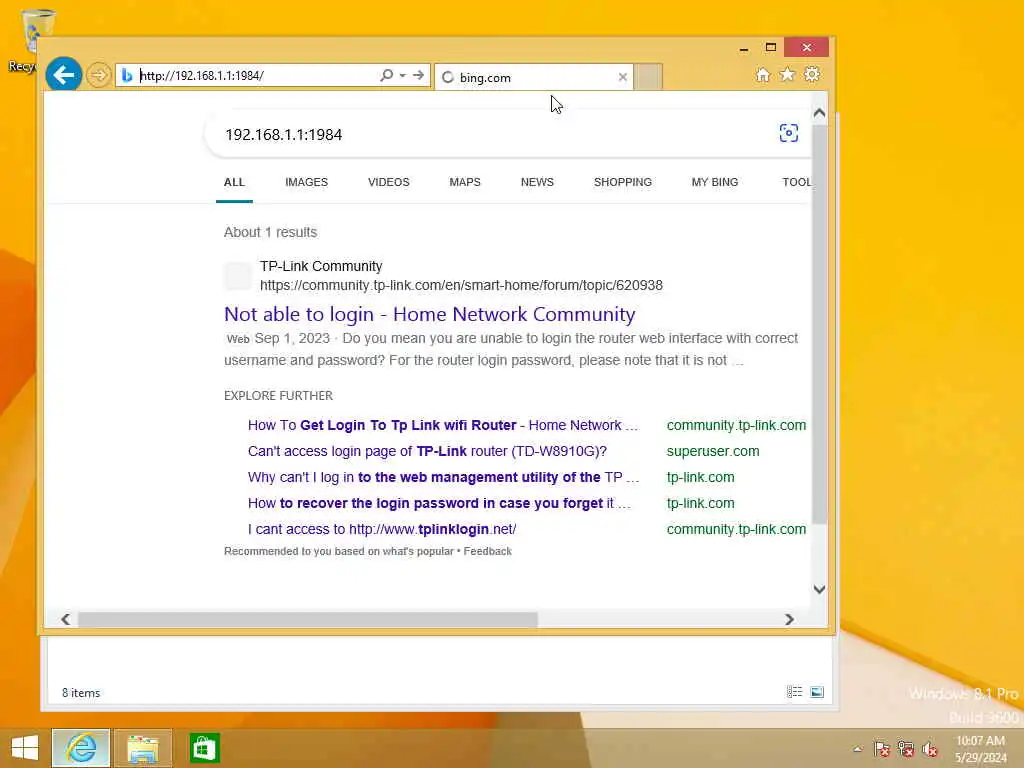Screen dimensions: 1024x768
Task: Switch to the MAPS tab
Action: pyautogui.click(x=465, y=182)
